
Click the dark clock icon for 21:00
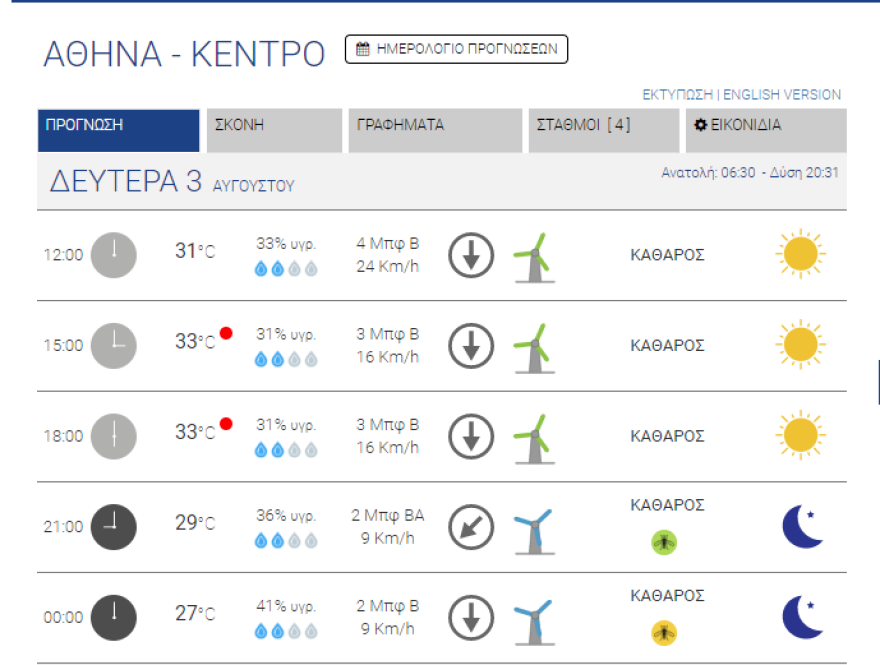[113, 526]
